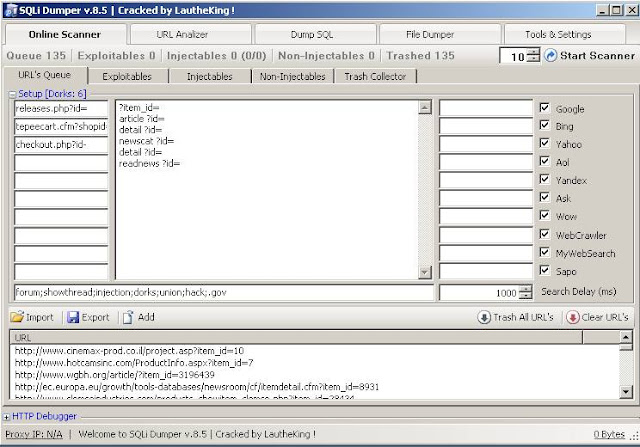Viewport: 640px width, 447px height.
Task: Click the Import button label
Action: point(40,317)
